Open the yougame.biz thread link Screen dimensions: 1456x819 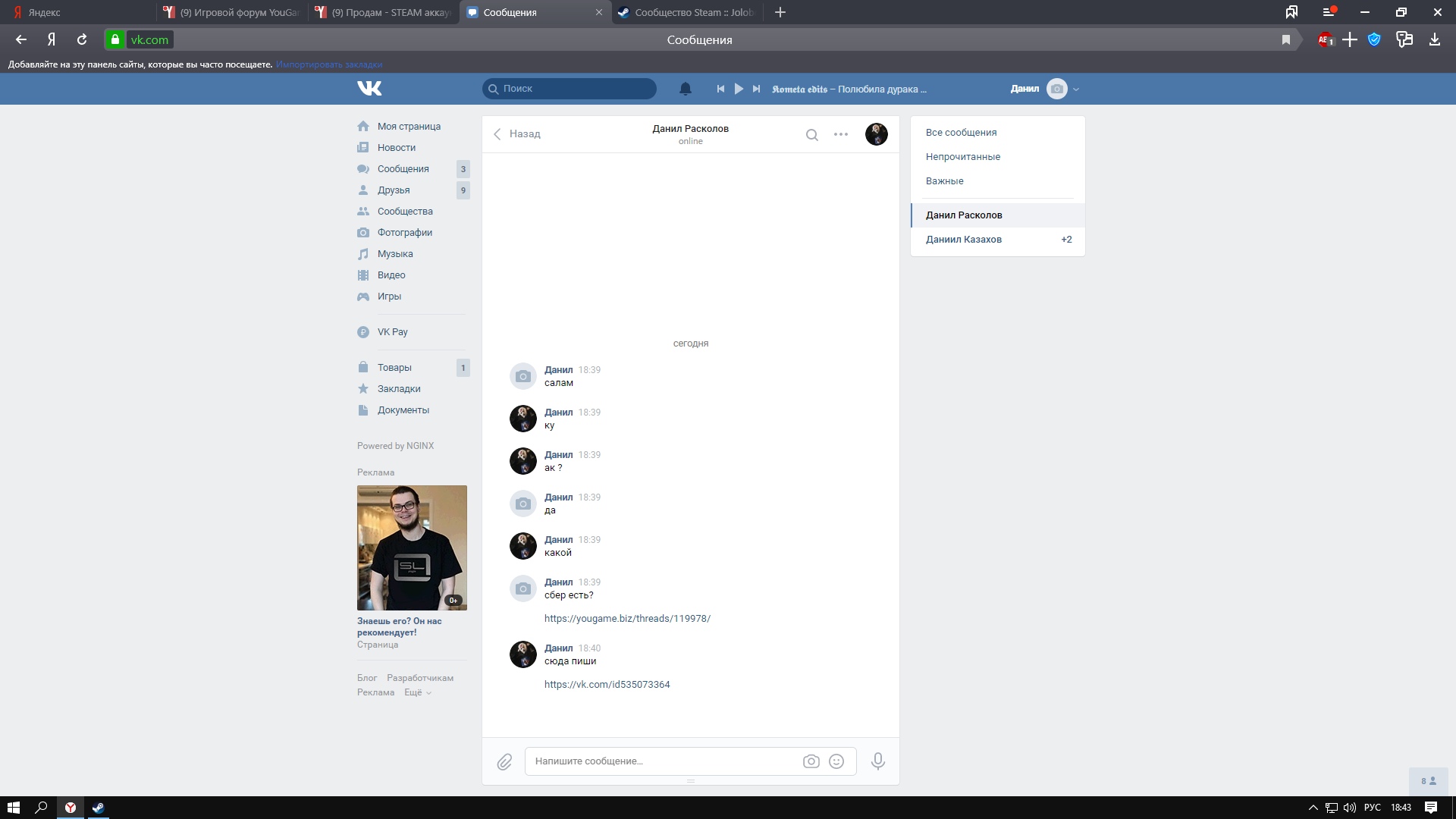pyautogui.click(x=626, y=619)
